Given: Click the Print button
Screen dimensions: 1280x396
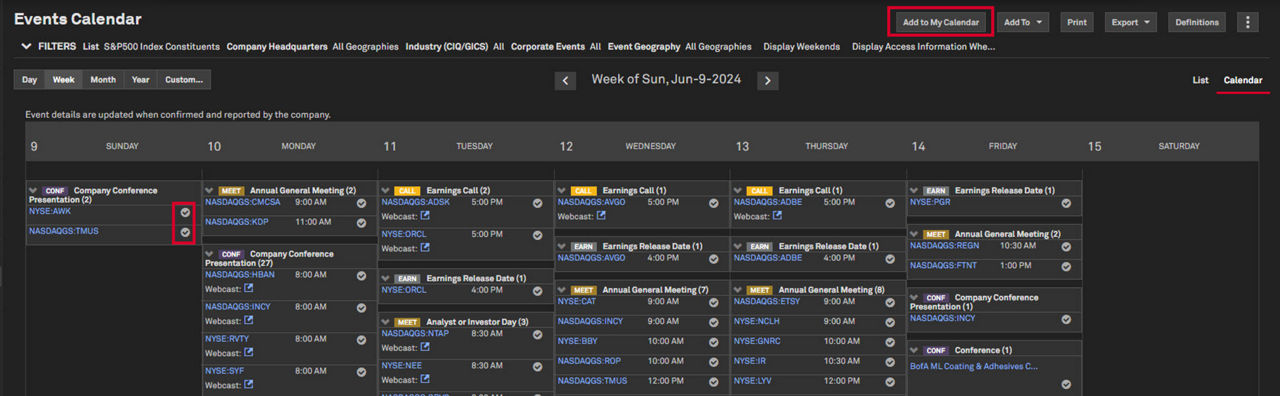Looking at the screenshot, I should (x=1077, y=22).
